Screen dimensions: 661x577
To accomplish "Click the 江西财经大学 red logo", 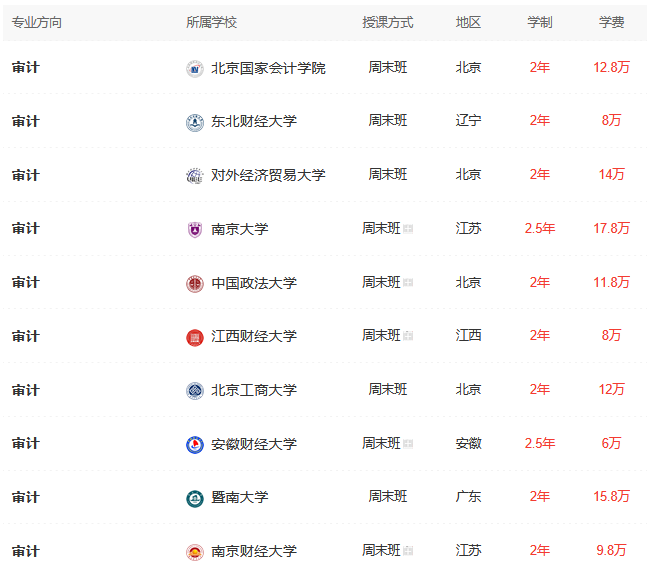I will tap(195, 338).
